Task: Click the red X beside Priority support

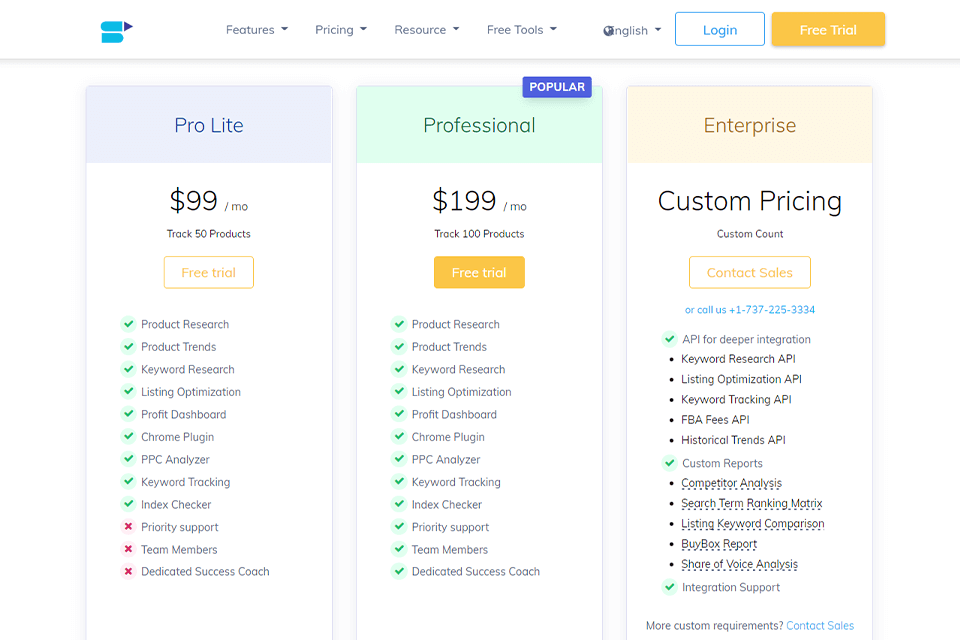Action: click(128, 527)
